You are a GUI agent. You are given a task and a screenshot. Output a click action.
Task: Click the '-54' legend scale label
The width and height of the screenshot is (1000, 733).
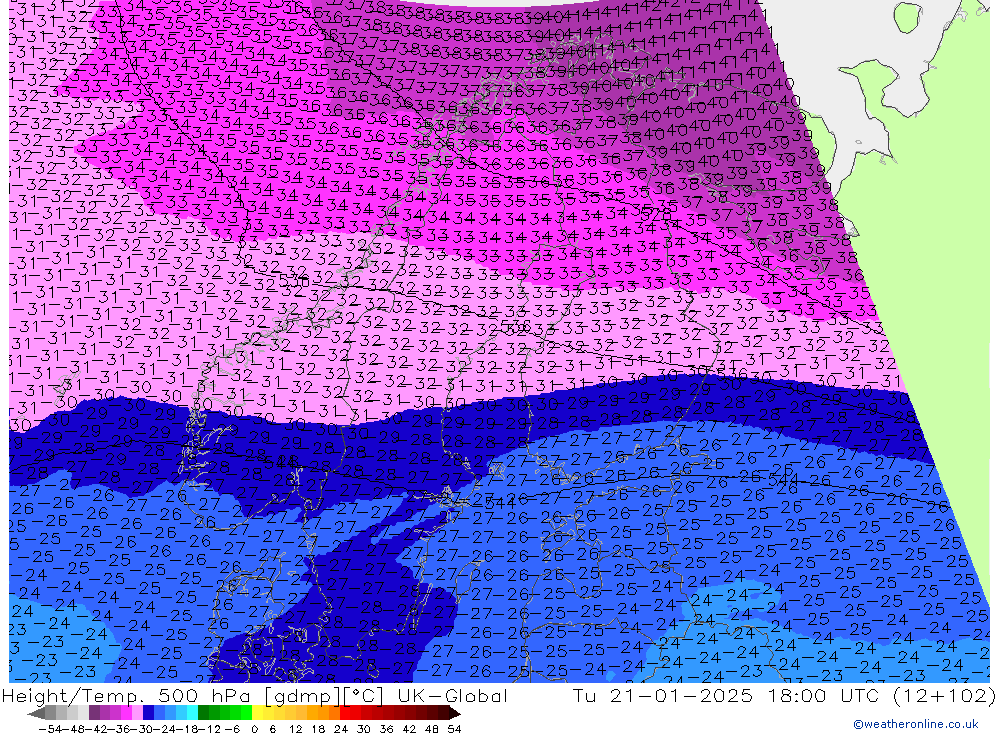coord(50,729)
